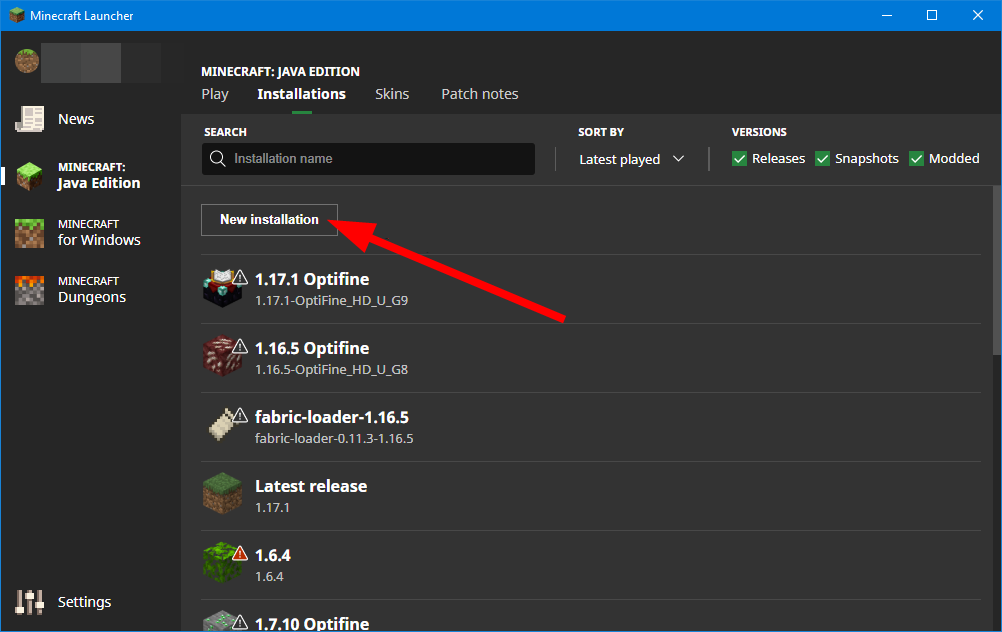Open the Skins tab

coord(392,94)
